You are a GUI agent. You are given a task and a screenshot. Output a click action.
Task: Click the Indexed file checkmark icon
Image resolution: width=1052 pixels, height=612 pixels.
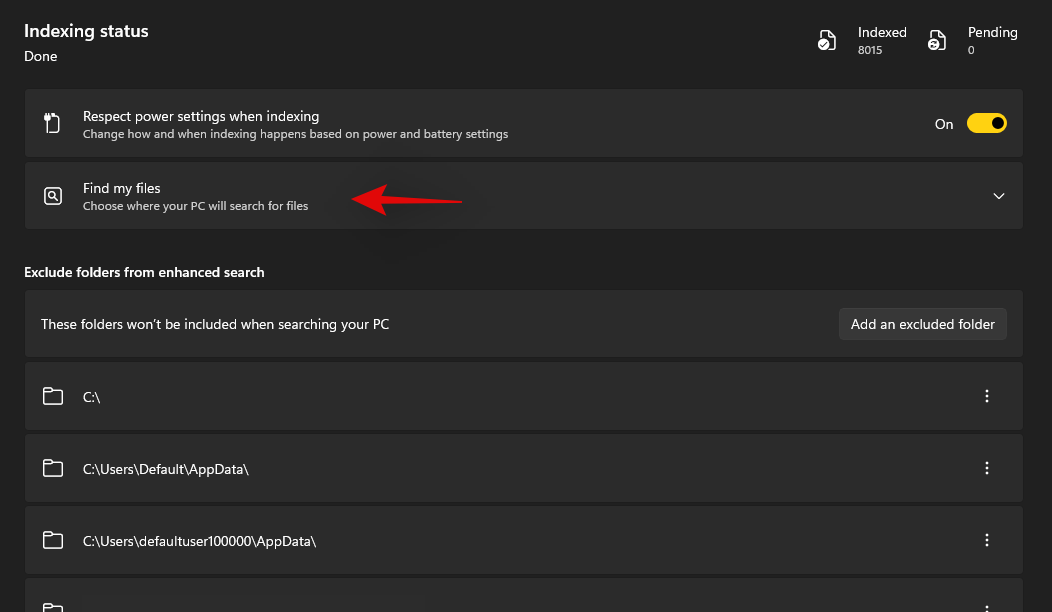click(827, 41)
